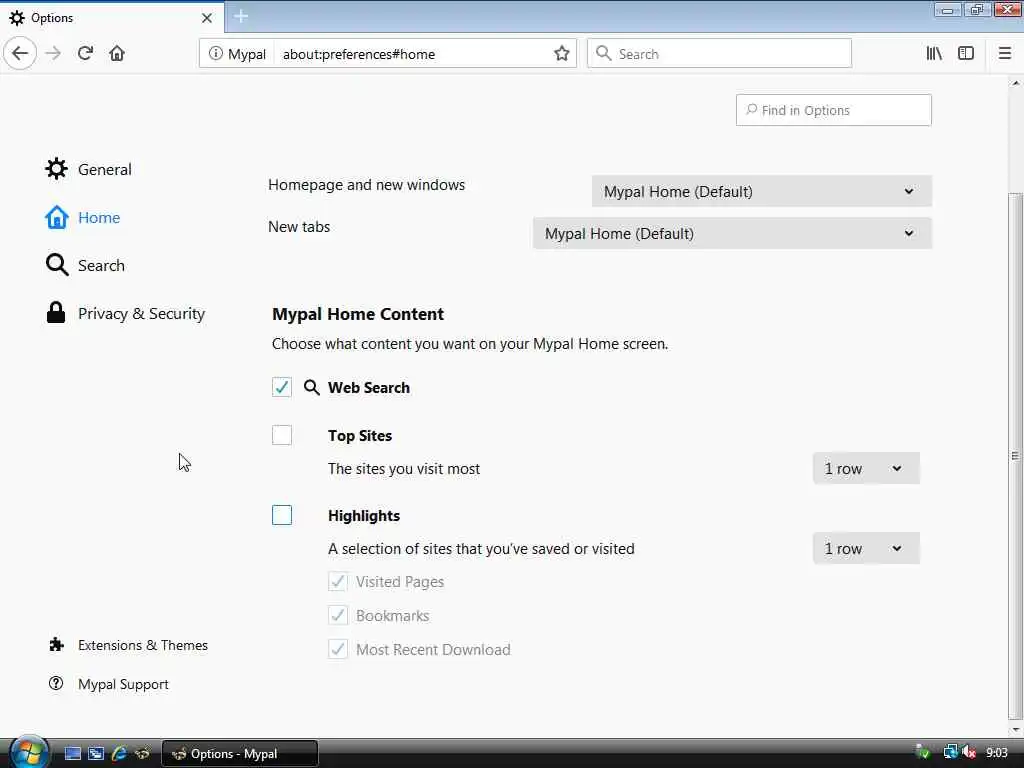The width and height of the screenshot is (1024, 768).
Task: Click the Mypal Home Content heading
Action: (358, 314)
